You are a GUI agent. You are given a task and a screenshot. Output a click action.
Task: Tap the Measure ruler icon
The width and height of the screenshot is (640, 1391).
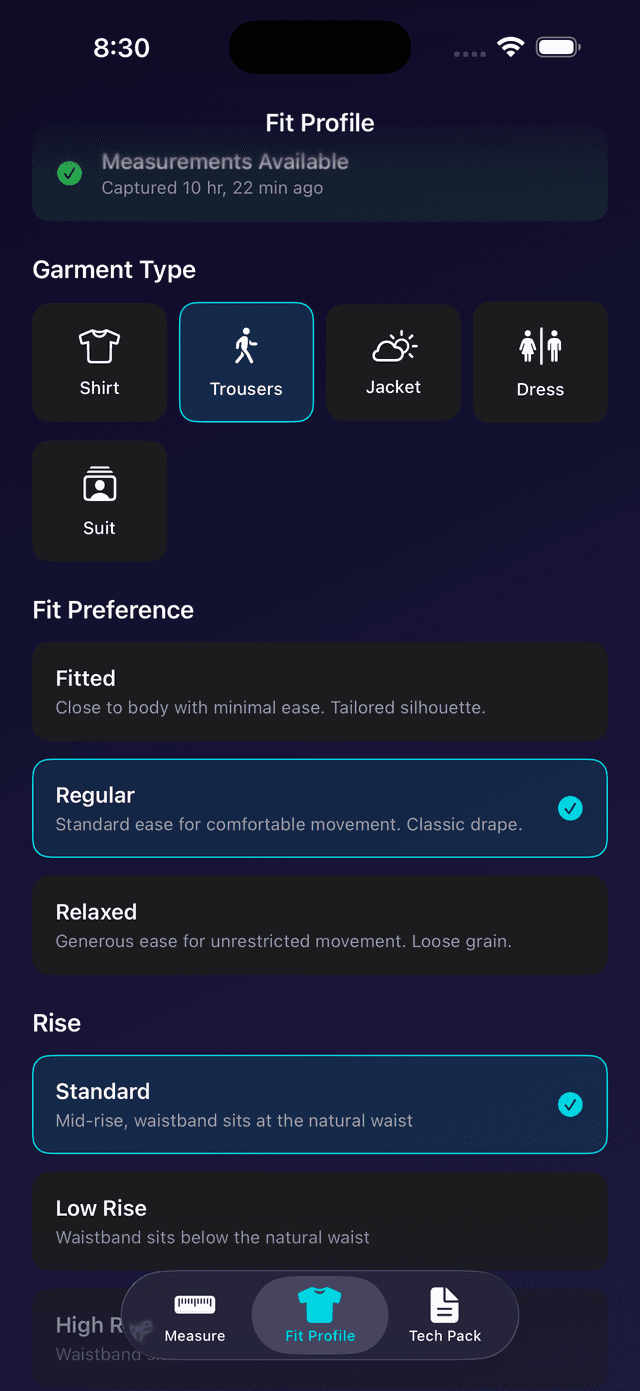click(195, 1304)
